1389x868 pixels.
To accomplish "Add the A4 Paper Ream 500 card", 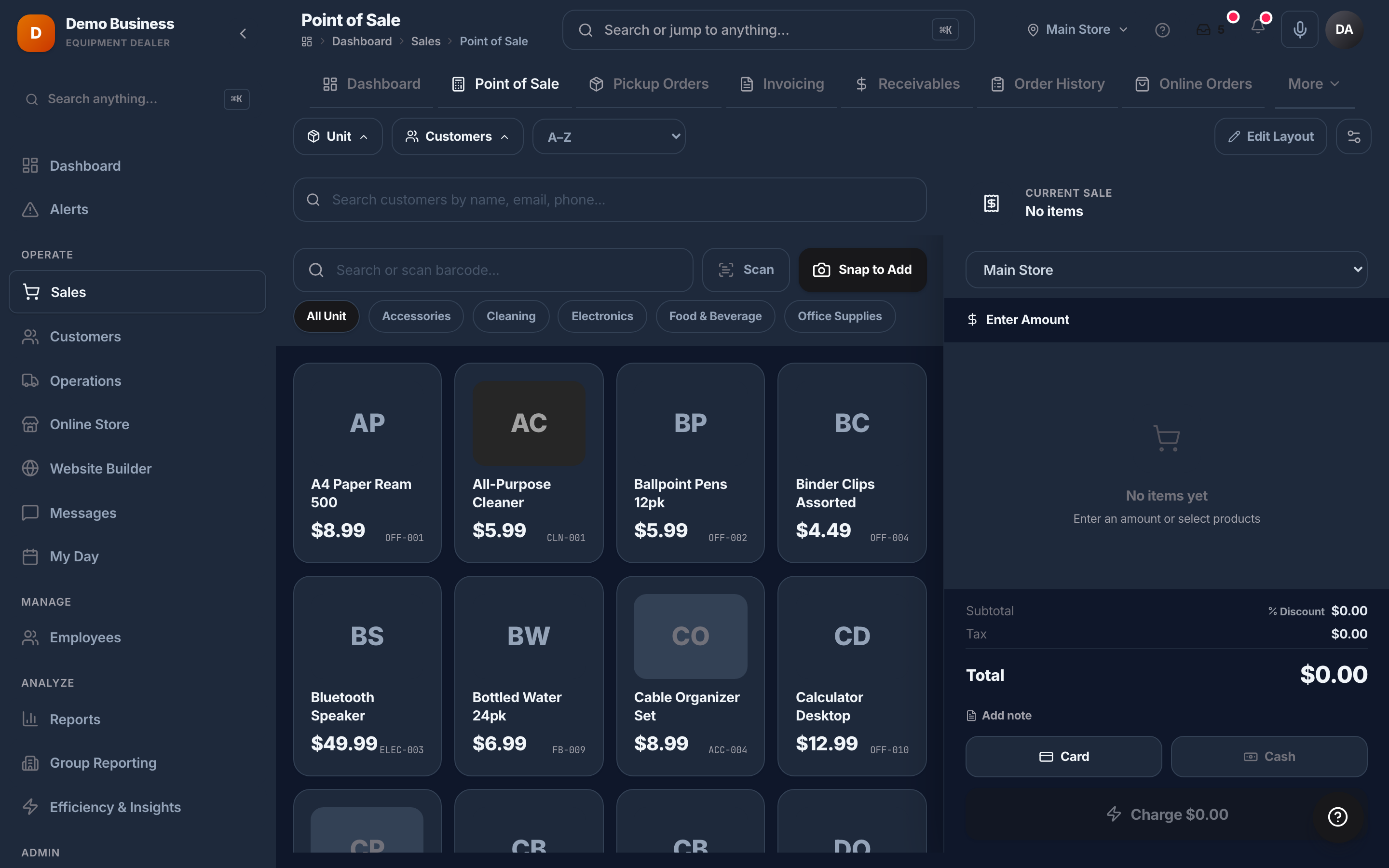I will pos(368,463).
